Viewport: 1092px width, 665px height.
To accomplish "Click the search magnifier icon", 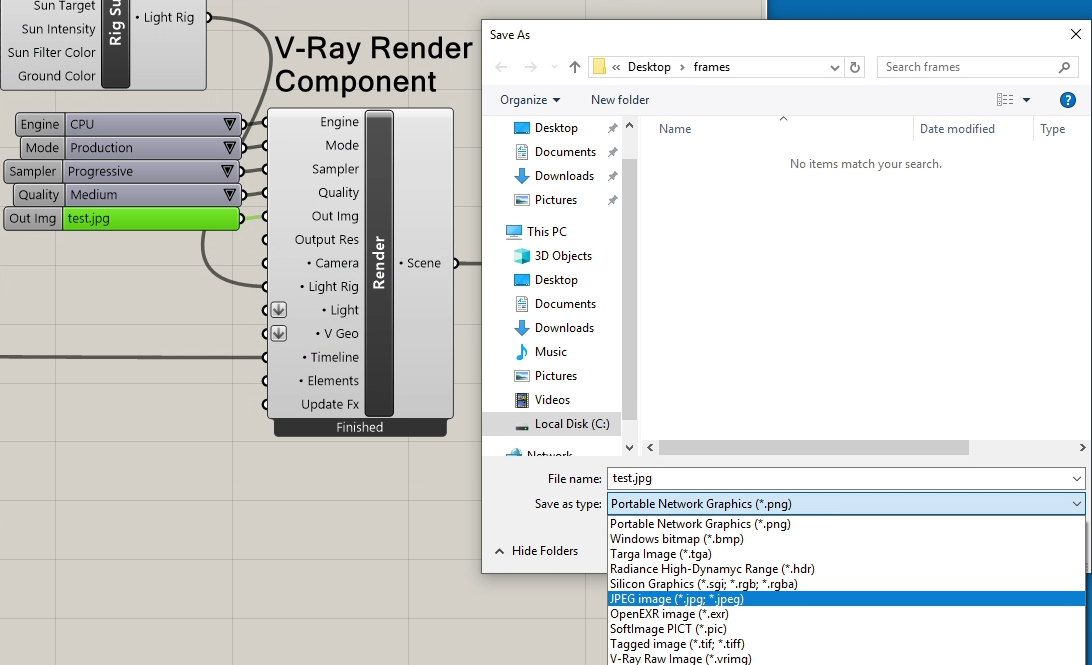I will (x=1064, y=67).
